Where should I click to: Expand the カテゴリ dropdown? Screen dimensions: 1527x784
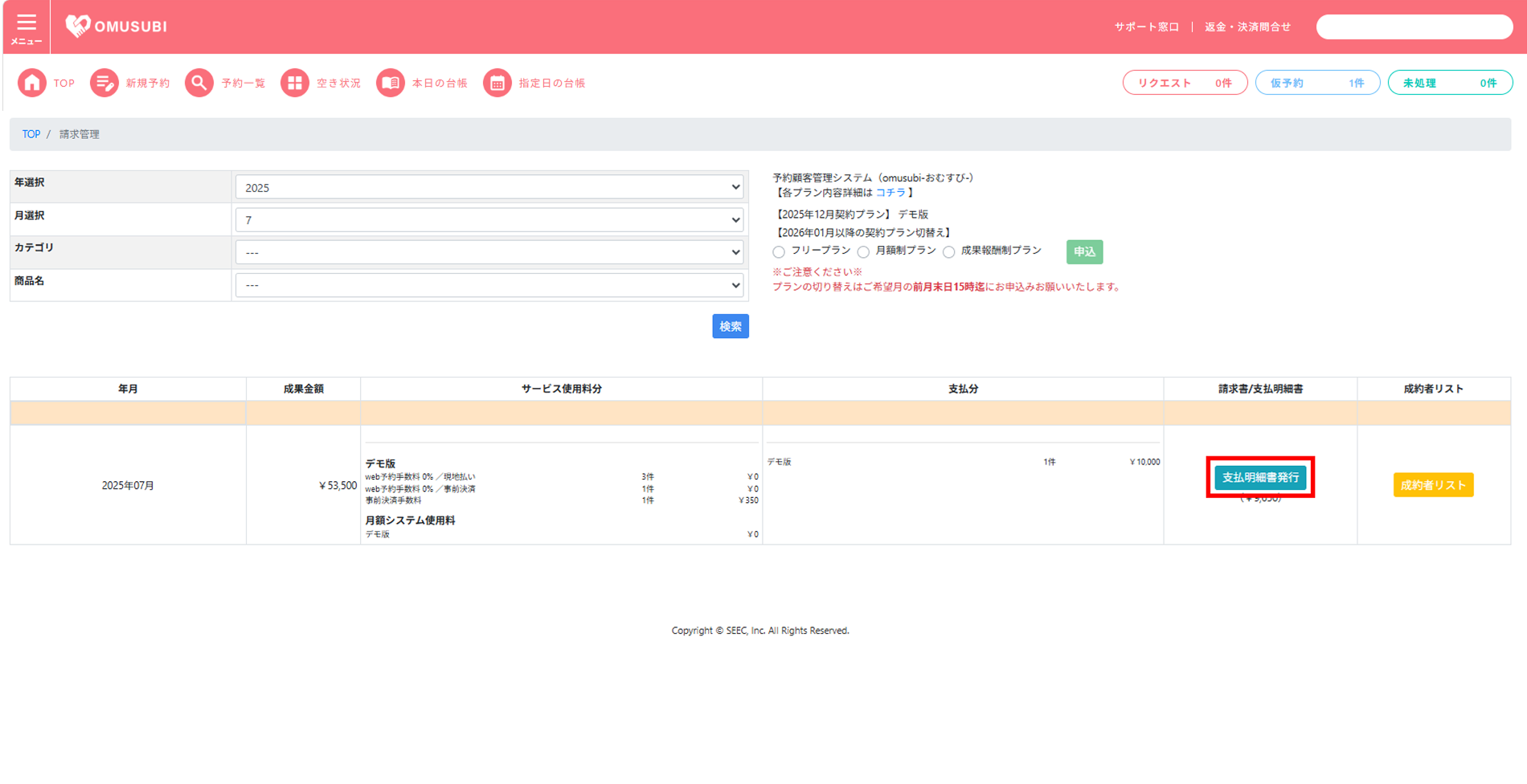click(x=489, y=252)
